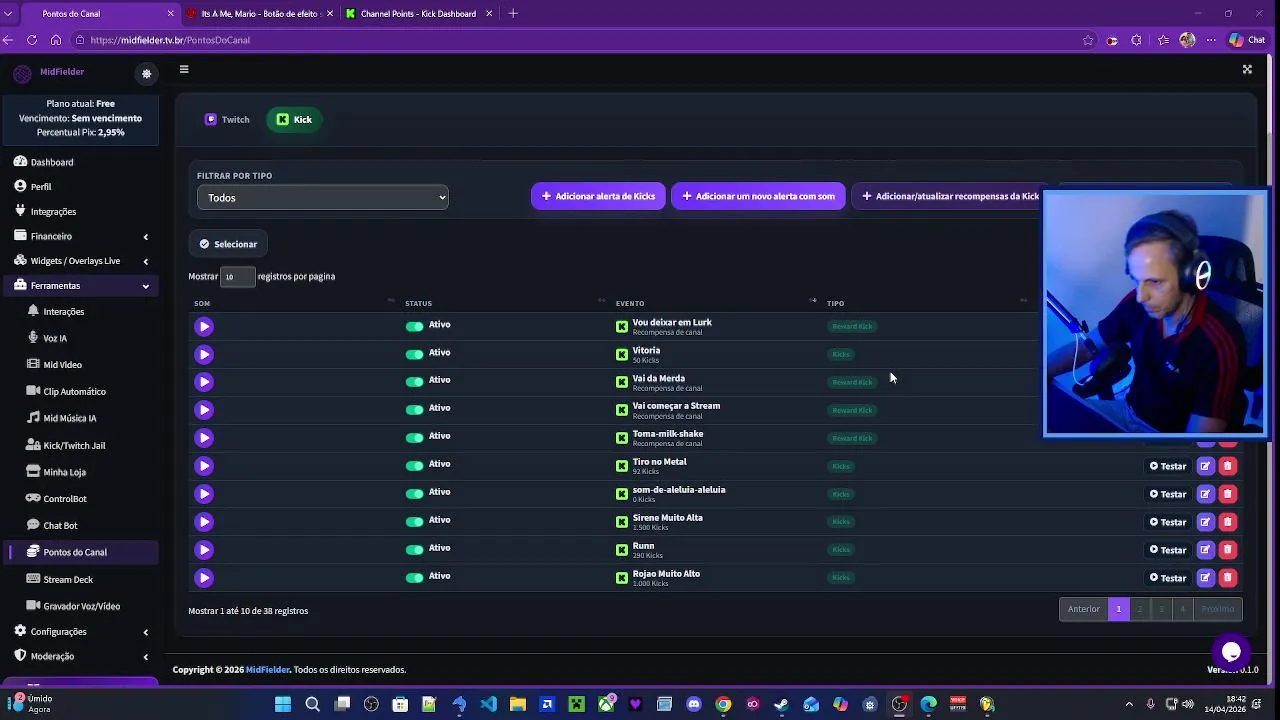The height and width of the screenshot is (720, 1280).
Task: Delete the Runn alert
Action: (x=1228, y=550)
